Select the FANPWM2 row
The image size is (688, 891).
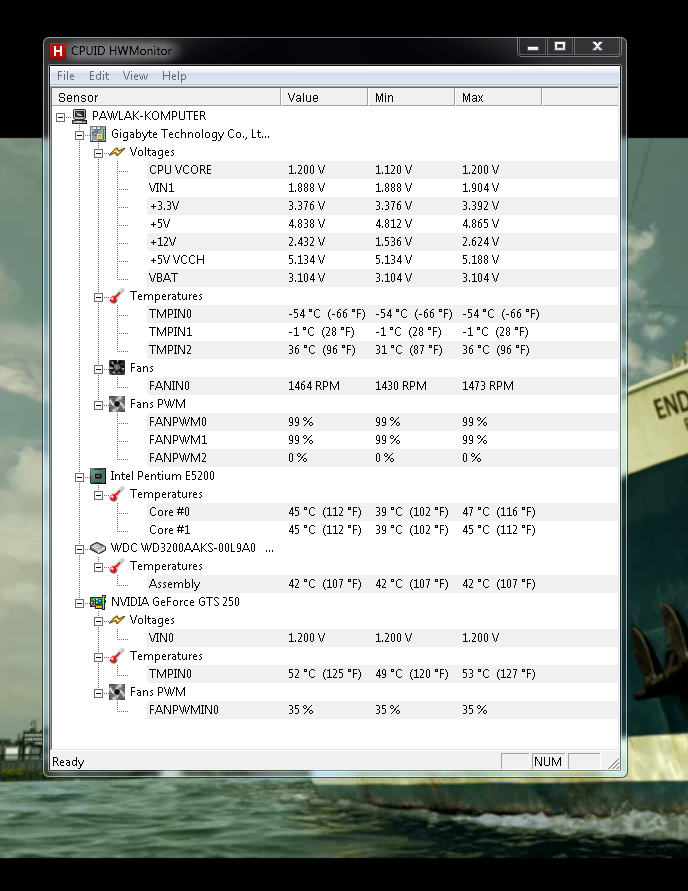[x=382, y=458]
